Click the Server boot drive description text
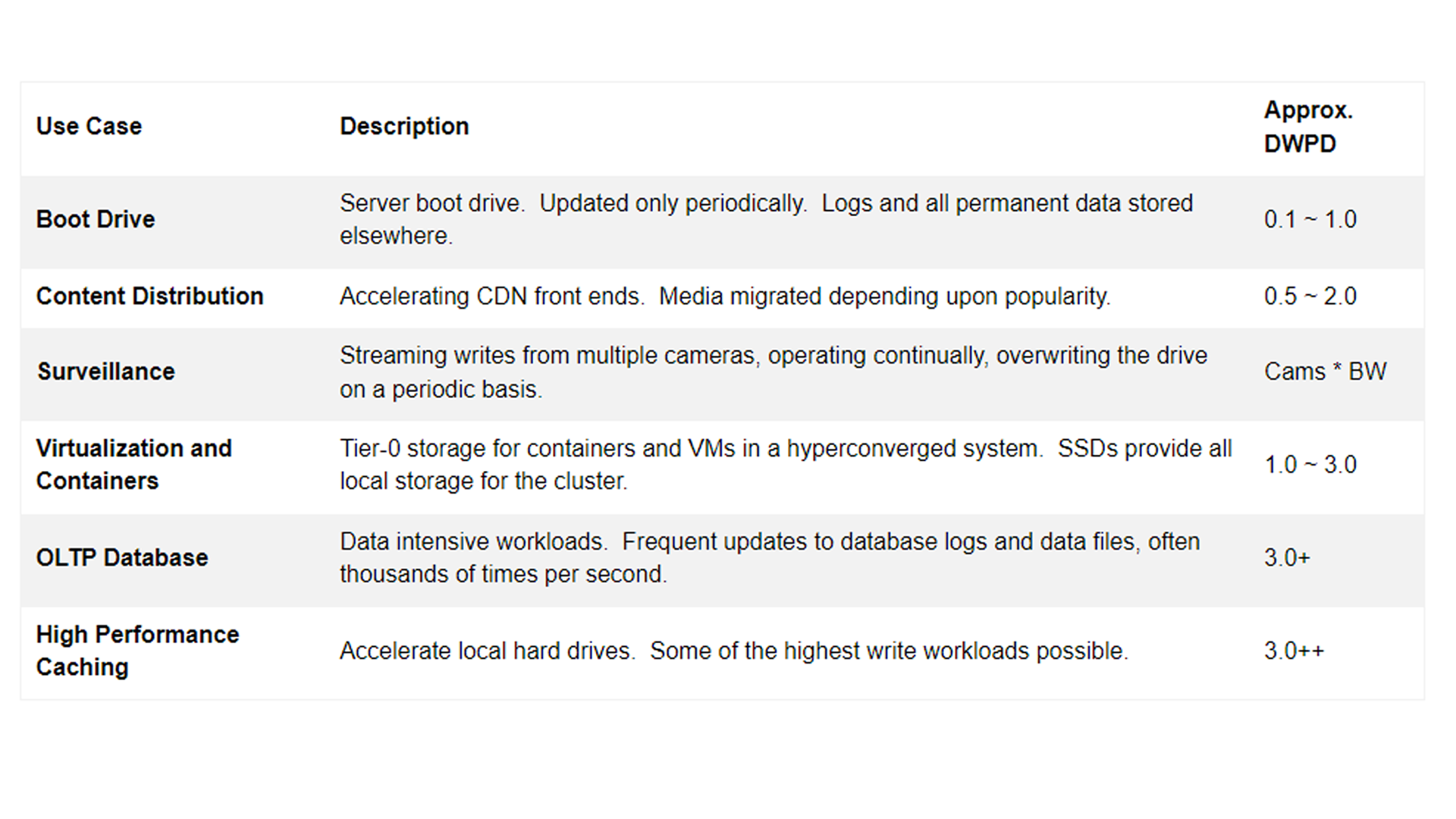Screen dimensions: 1456x819 766,219
